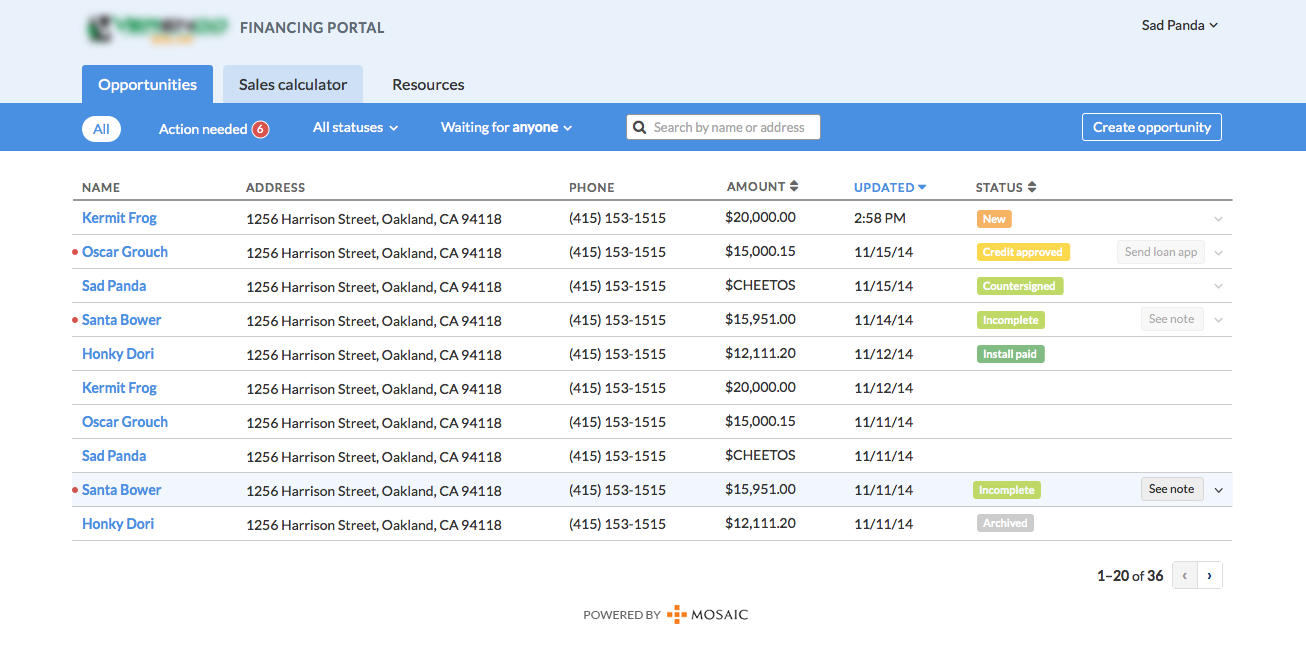The image size is (1306, 650).
Task: Open the Sad Panda opportunity updated 11/11/14
Action: point(114,456)
